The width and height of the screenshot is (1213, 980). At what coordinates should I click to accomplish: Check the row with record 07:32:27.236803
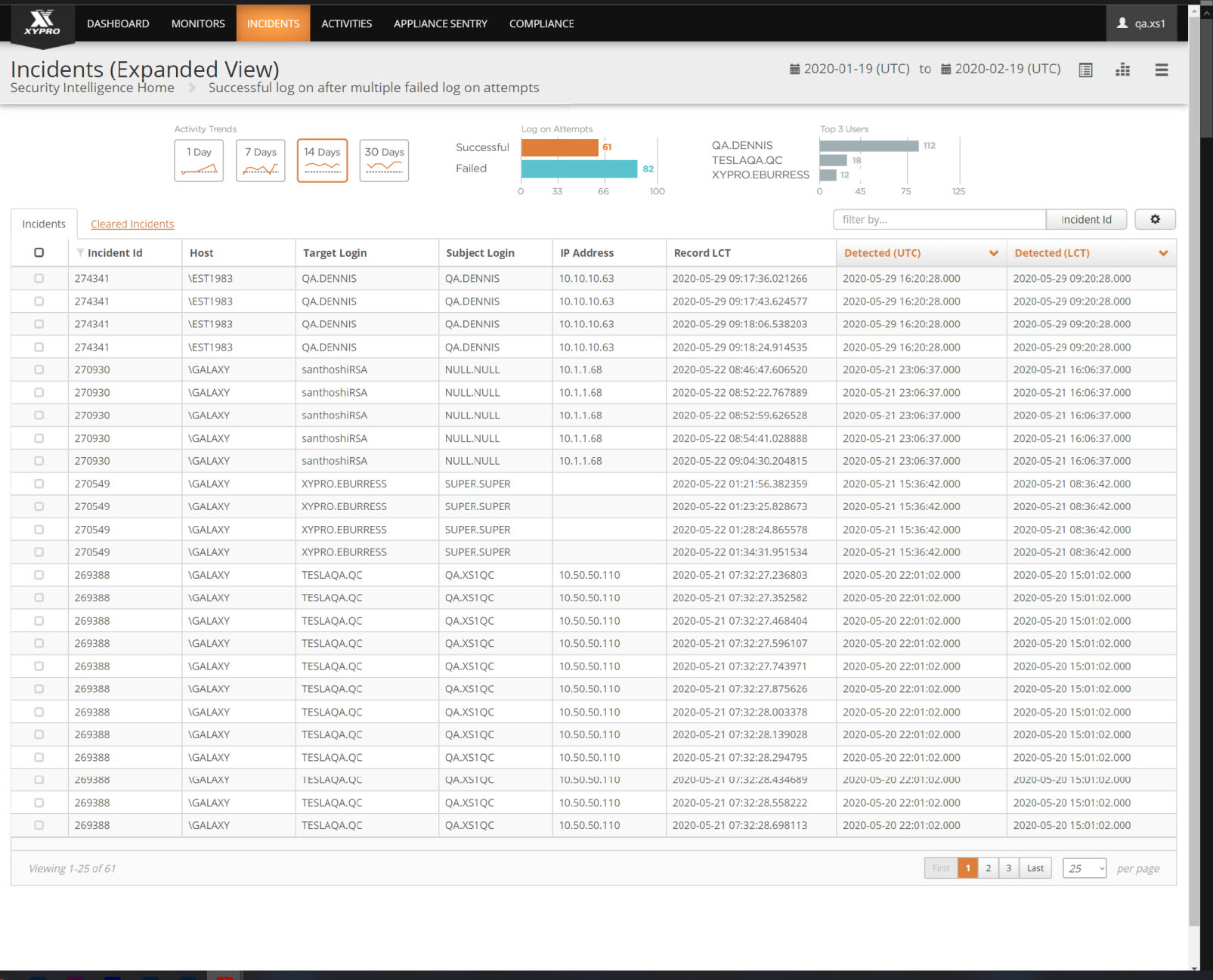[x=39, y=575]
